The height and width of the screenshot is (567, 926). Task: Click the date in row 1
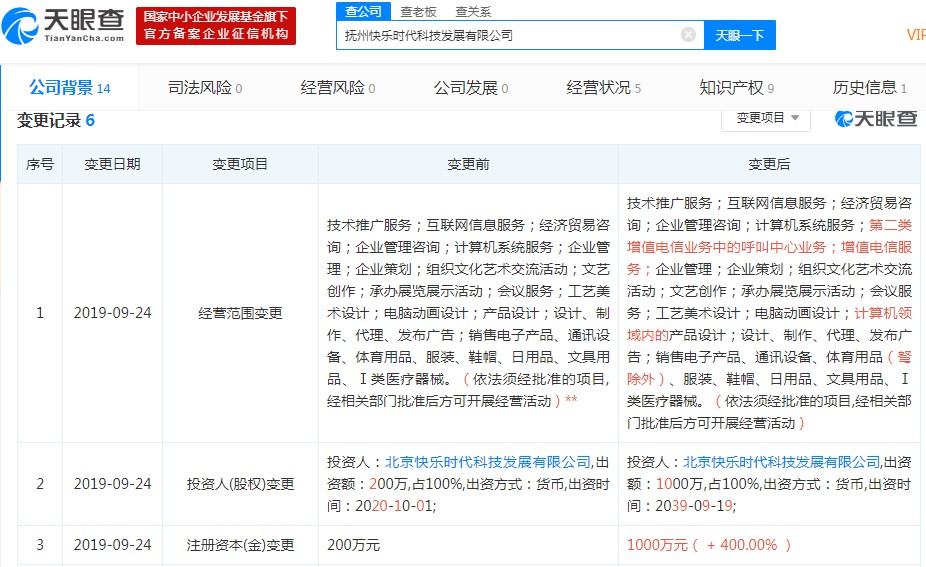pyautogui.click(x=112, y=313)
